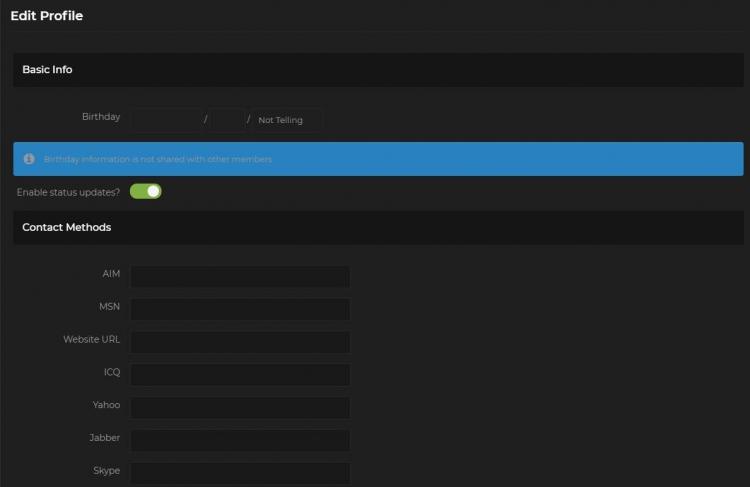The width and height of the screenshot is (750, 487).
Task: Toggle the Enable status updates switch
Action: [x=145, y=191]
